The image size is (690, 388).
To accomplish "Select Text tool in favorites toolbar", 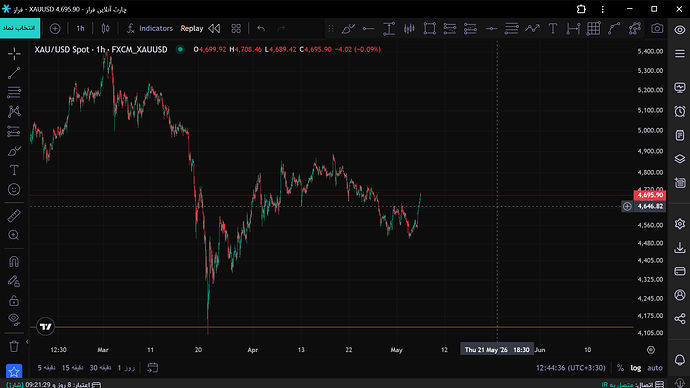I will click(x=553, y=29).
